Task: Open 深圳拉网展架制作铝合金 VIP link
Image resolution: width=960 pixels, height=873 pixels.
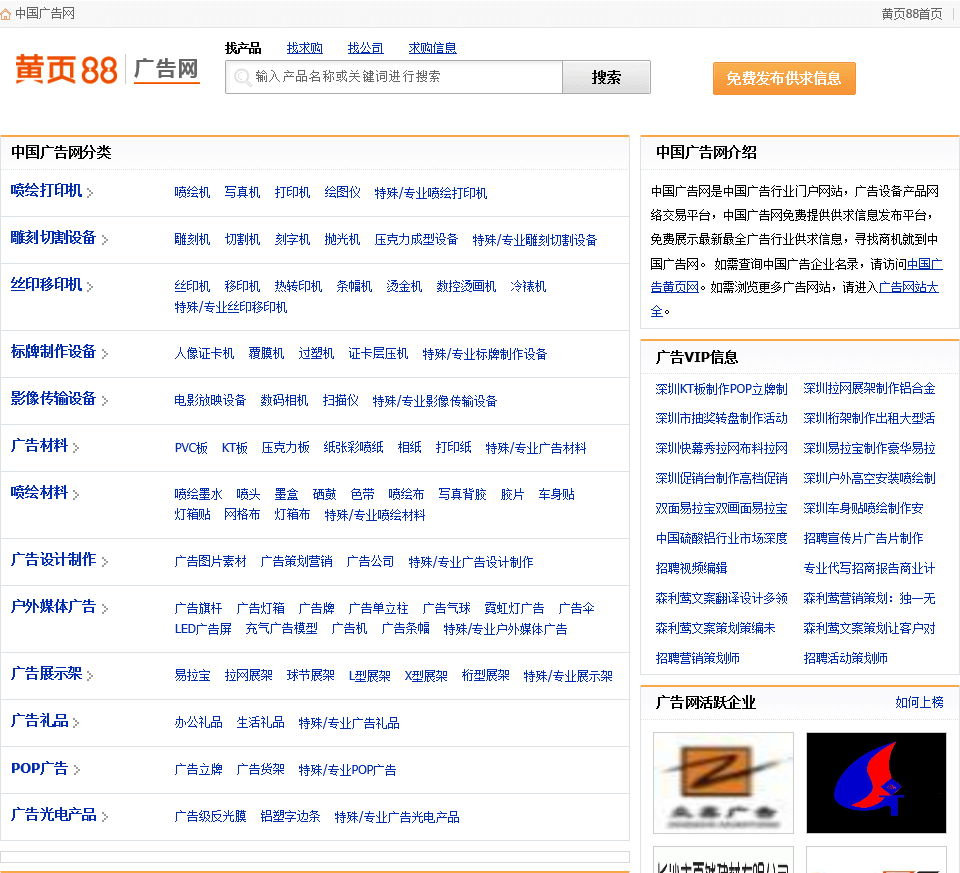Action: (869, 389)
